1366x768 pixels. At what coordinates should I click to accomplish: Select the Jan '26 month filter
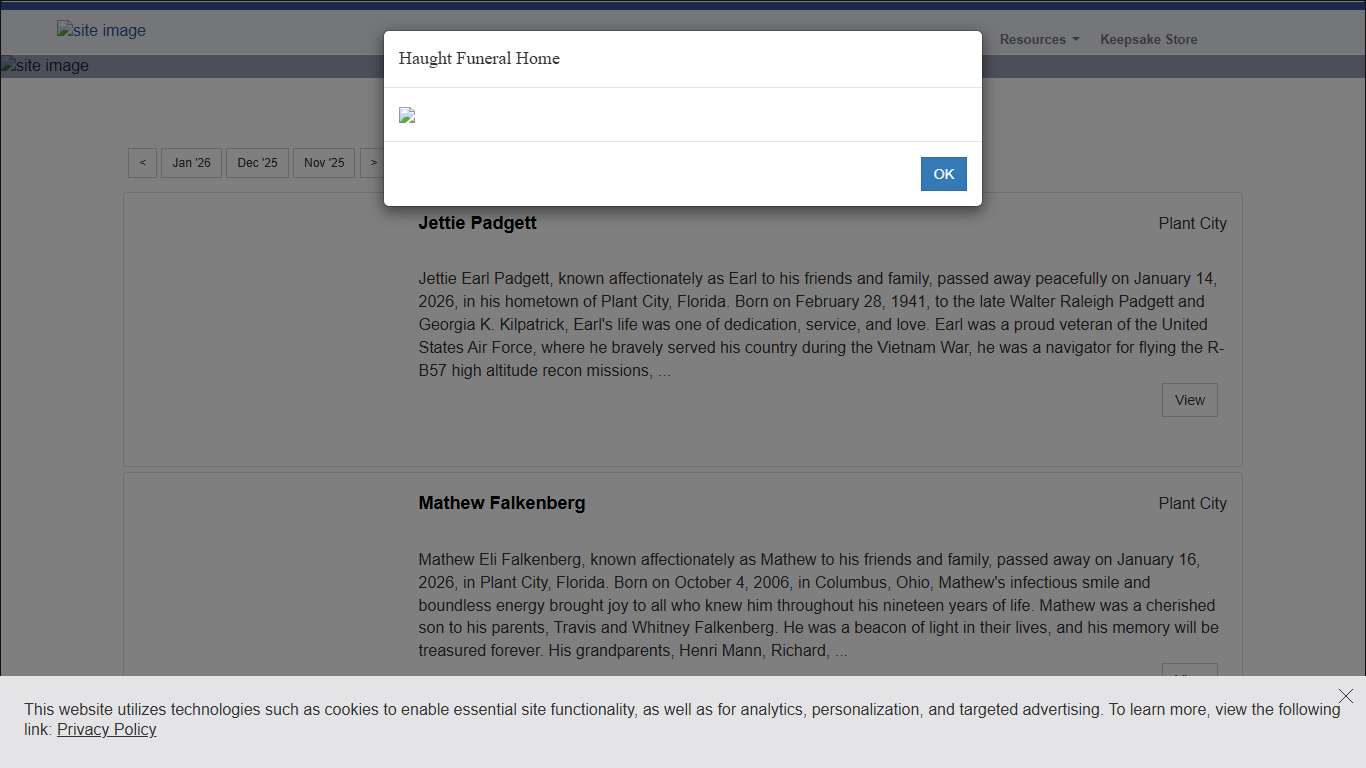[x=191, y=163]
